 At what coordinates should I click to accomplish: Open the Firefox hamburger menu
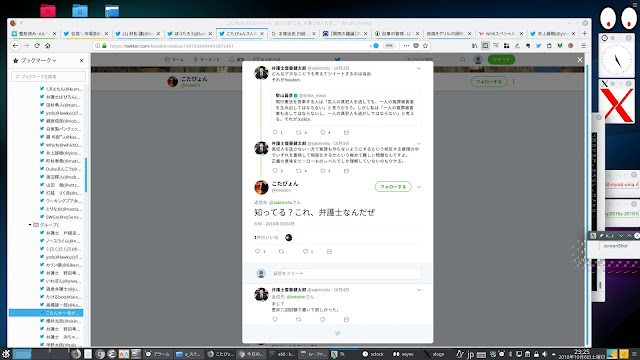(584, 46)
